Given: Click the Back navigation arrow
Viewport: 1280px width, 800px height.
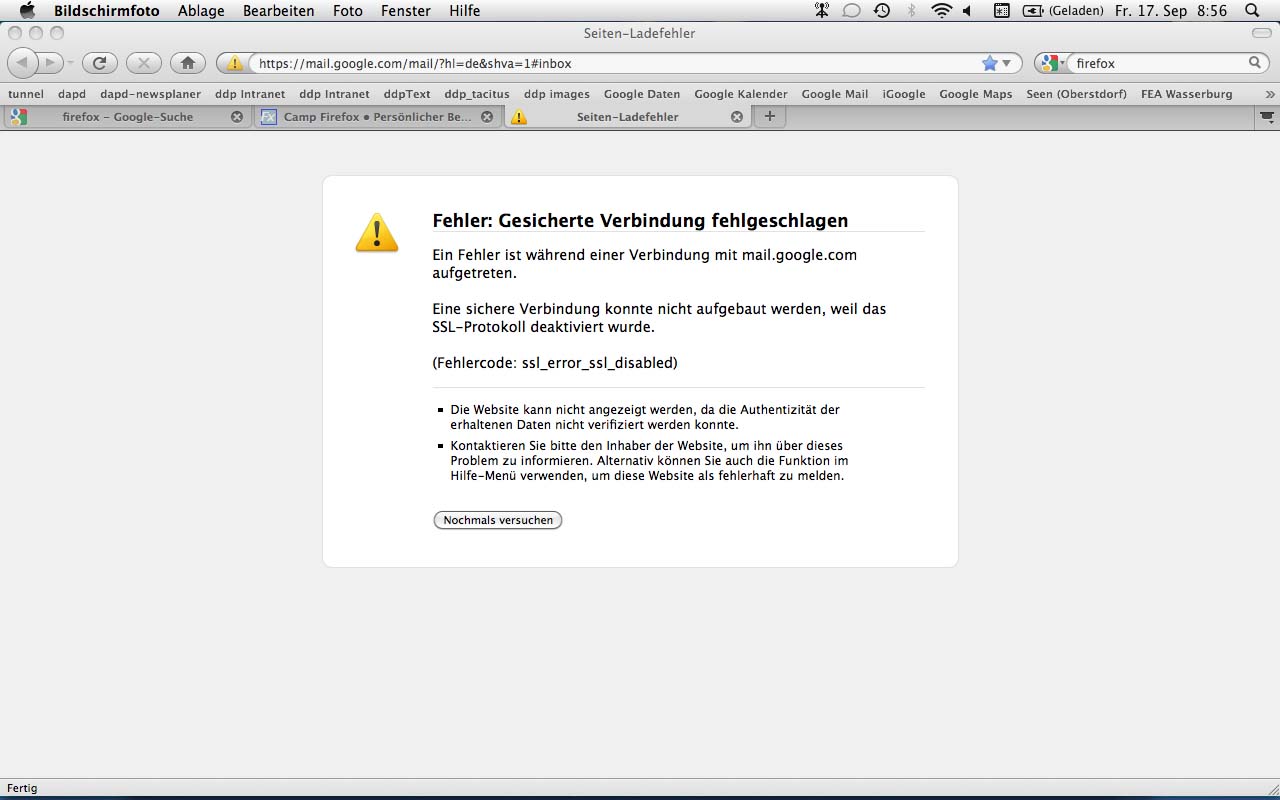Looking at the screenshot, I should [22, 63].
